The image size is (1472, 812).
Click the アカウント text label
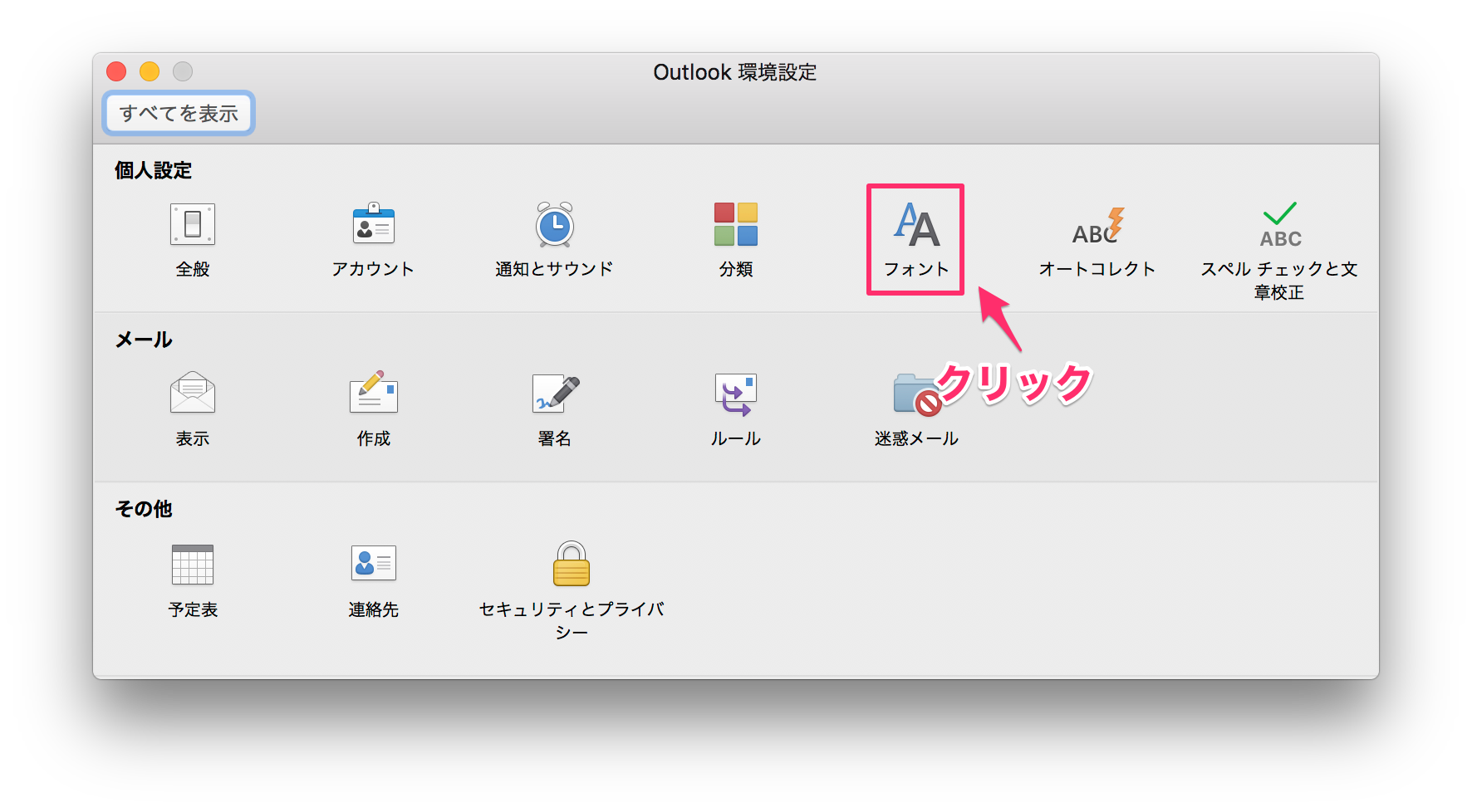373,269
